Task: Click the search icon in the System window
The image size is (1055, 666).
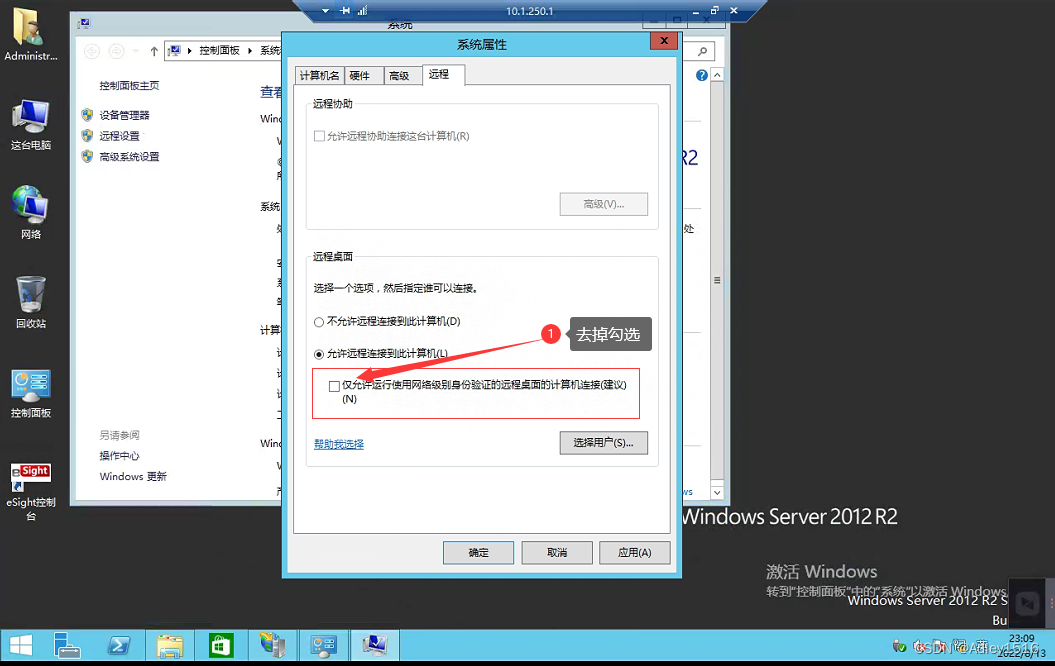Action: [x=702, y=51]
